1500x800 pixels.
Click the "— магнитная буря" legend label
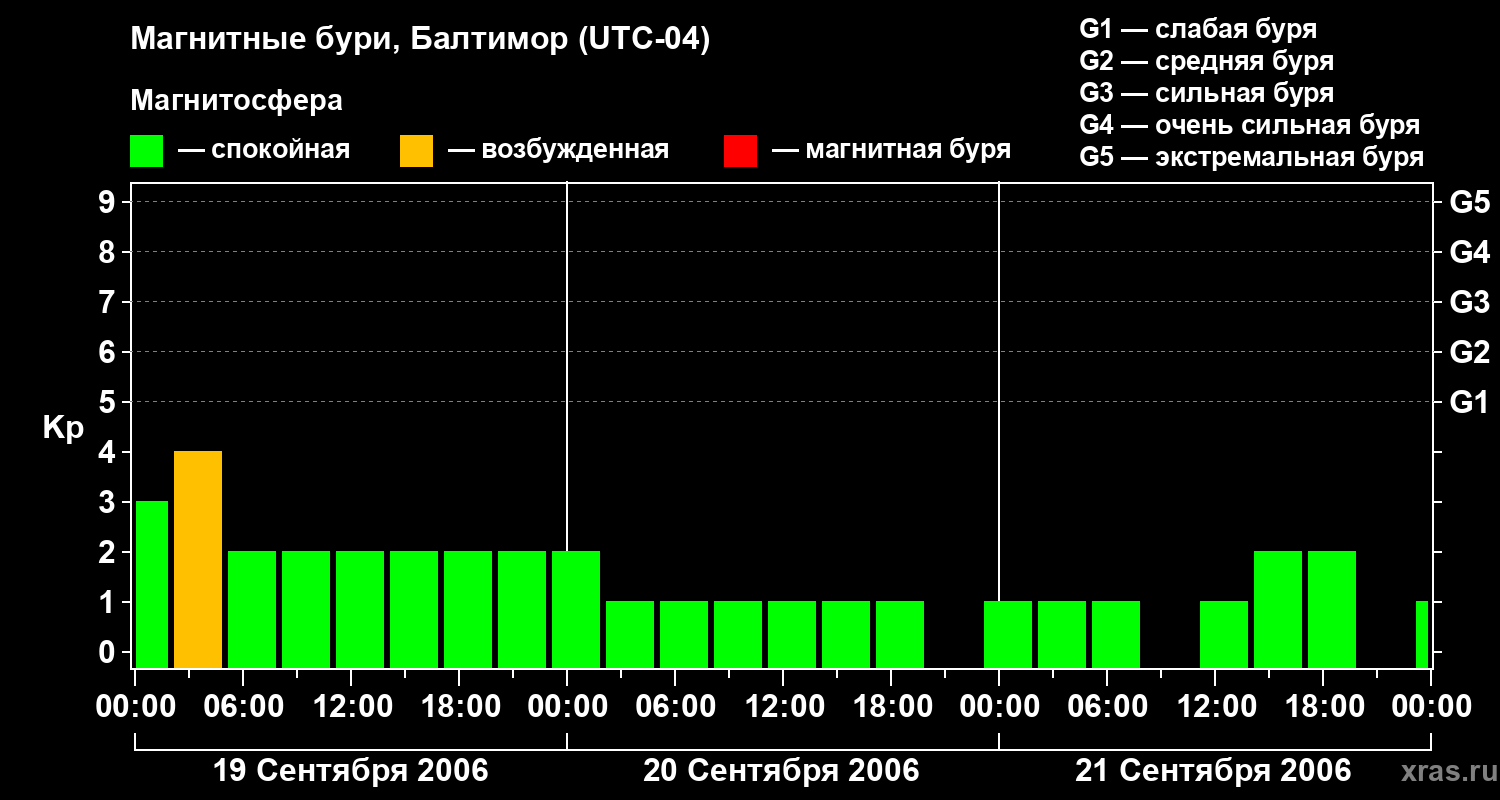click(891, 151)
